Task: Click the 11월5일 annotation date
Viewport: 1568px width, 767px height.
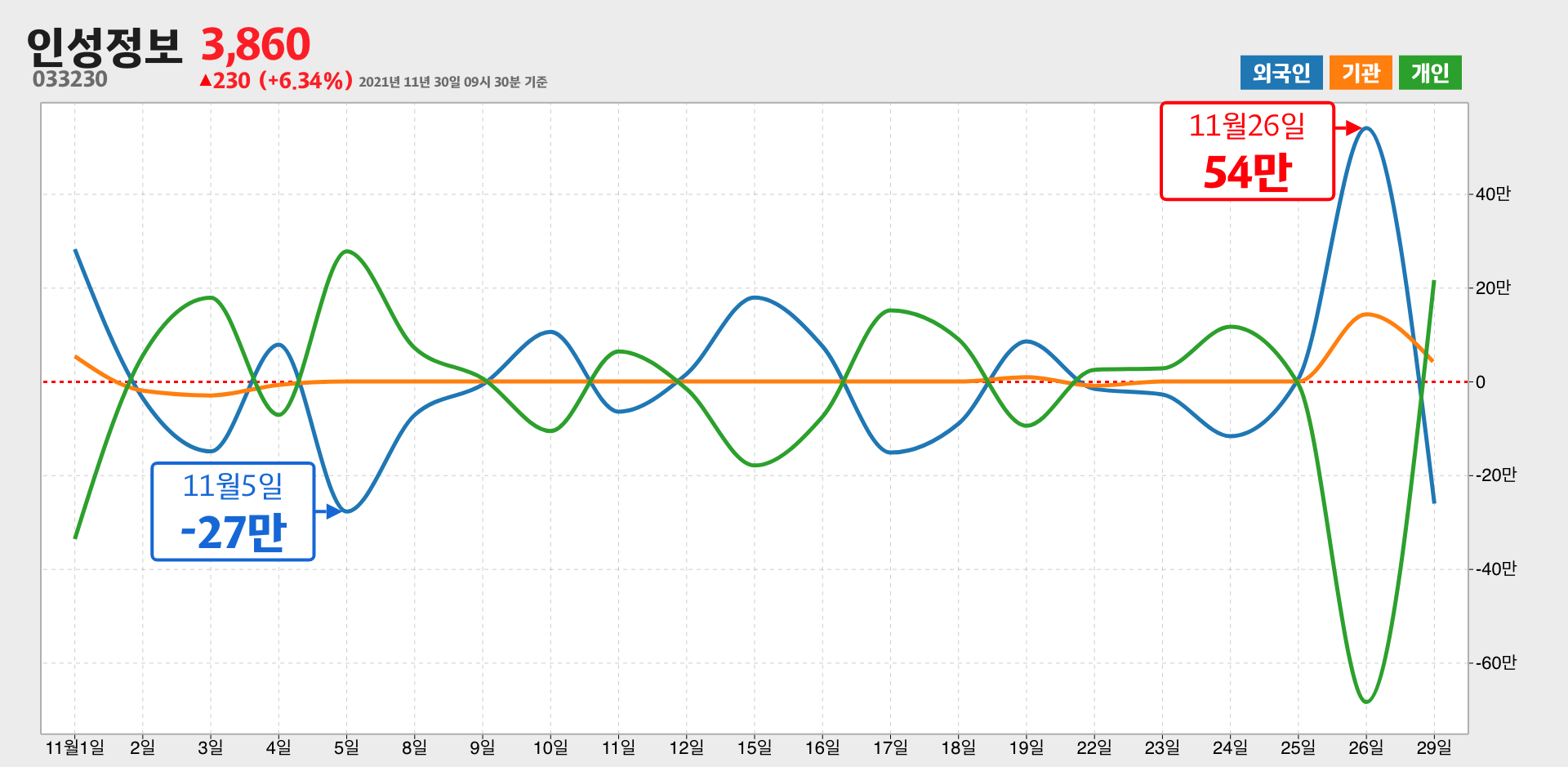Action: tap(233, 486)
